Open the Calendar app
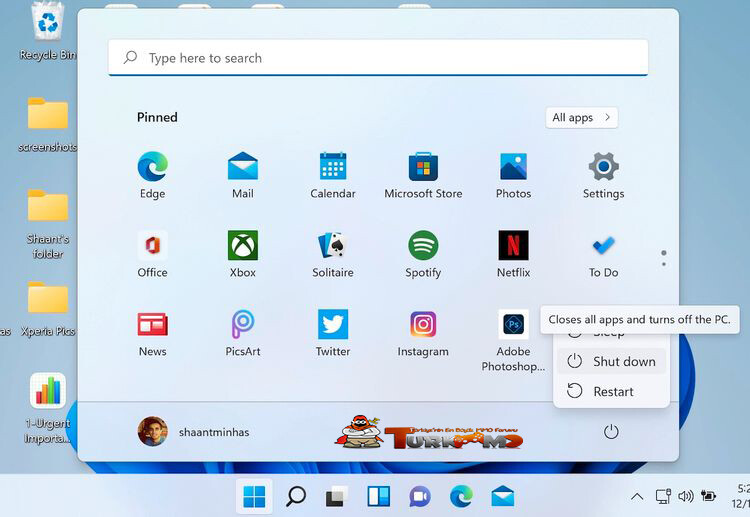Image resolution: width=750 pixels, height=517 pixels. click(x=333, y=175)
